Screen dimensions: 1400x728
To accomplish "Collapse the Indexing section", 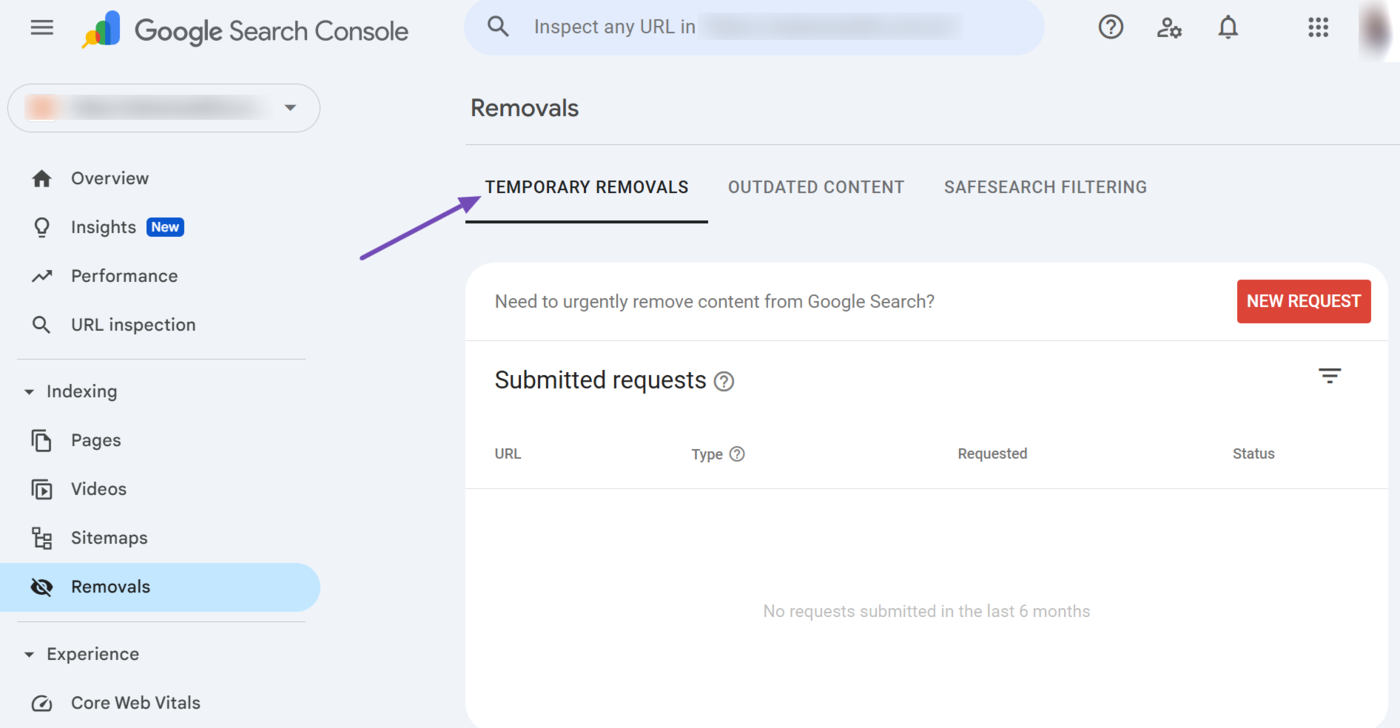I will click(29, 392).
